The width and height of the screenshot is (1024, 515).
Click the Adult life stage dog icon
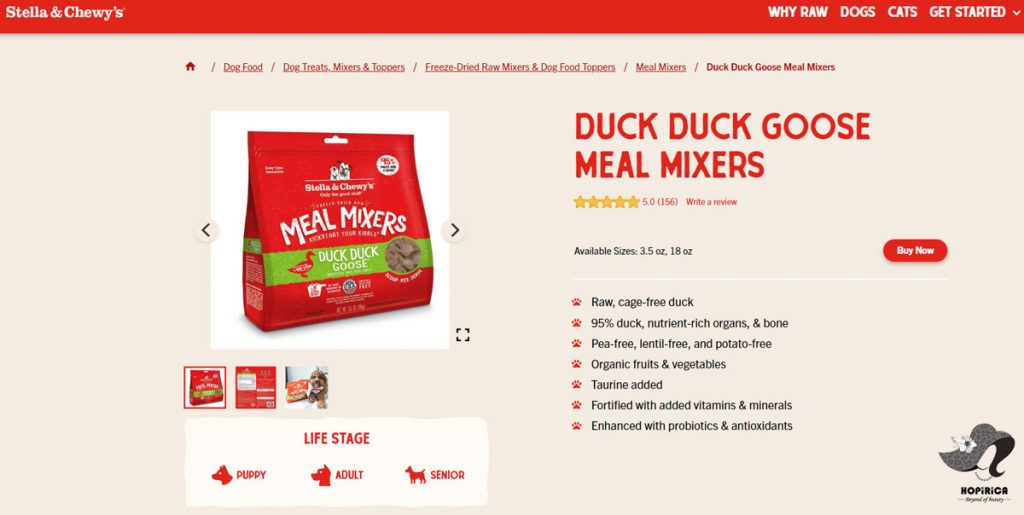[321, 475]
